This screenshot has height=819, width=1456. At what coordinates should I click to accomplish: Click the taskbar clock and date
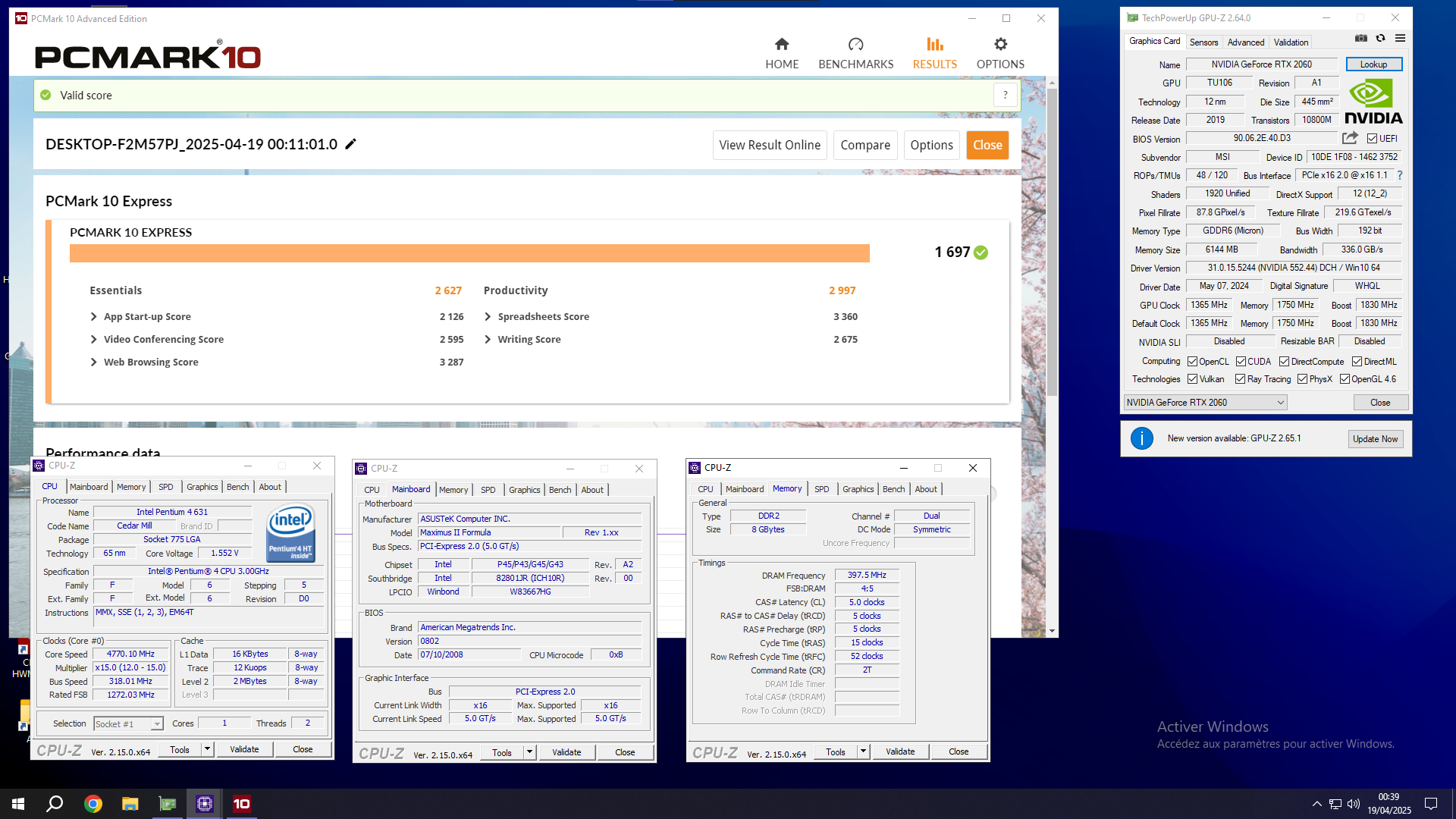pyautogui.click(x=1389, y=804)
